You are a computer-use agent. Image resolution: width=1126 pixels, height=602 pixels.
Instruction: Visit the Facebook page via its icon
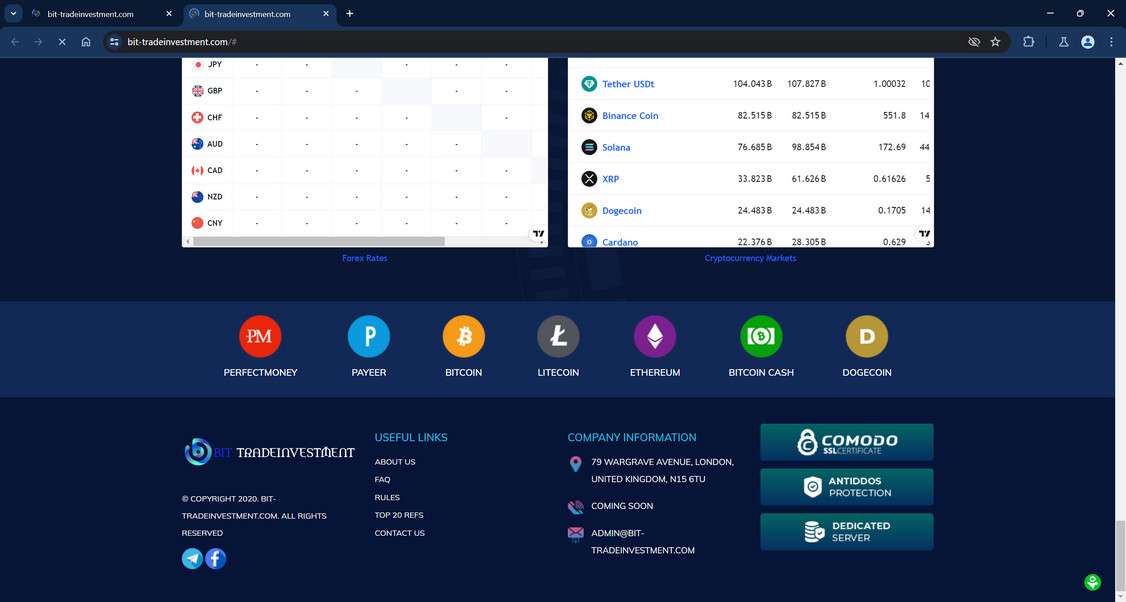(x=215, y=558)
